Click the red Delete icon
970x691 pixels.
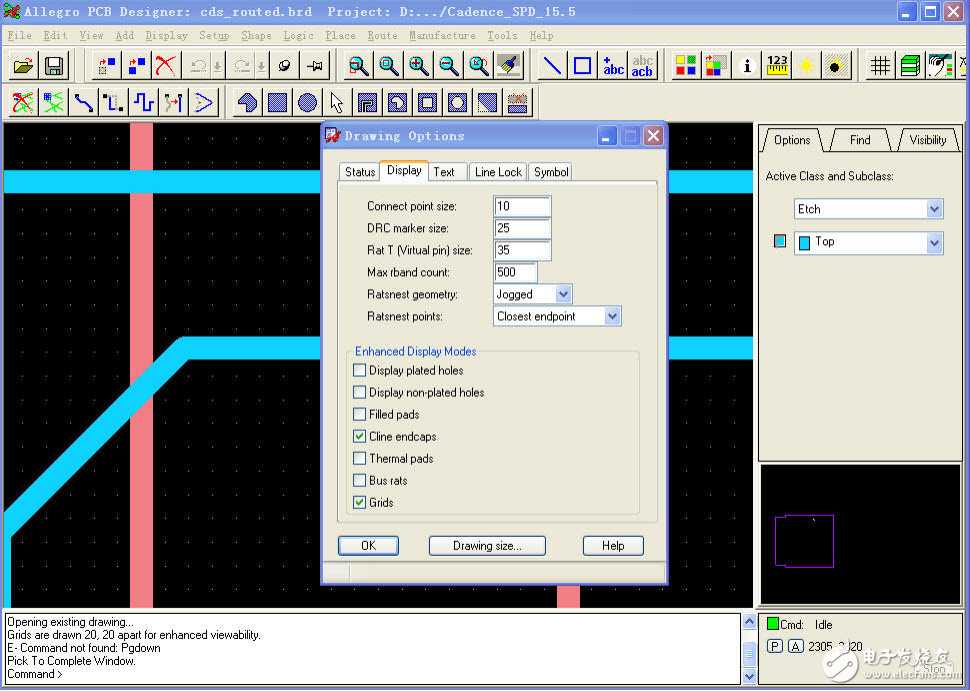(166, 66)
